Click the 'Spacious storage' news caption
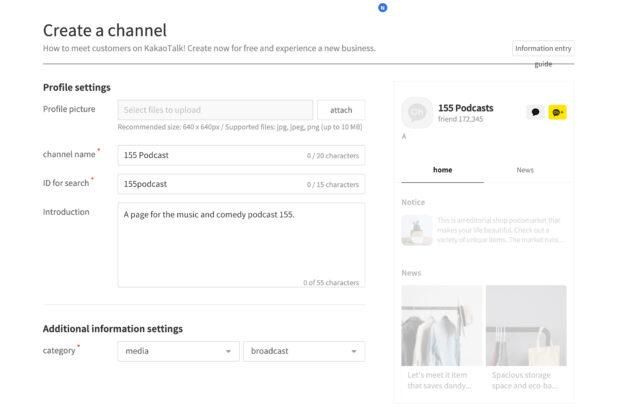The width and height of the screenshot is (620, 409). [x=525, y=381]
